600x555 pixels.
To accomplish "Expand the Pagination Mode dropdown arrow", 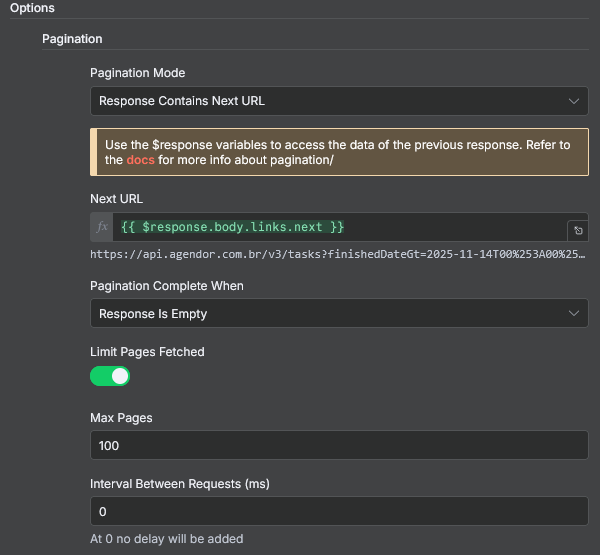I will pos(573,101).
